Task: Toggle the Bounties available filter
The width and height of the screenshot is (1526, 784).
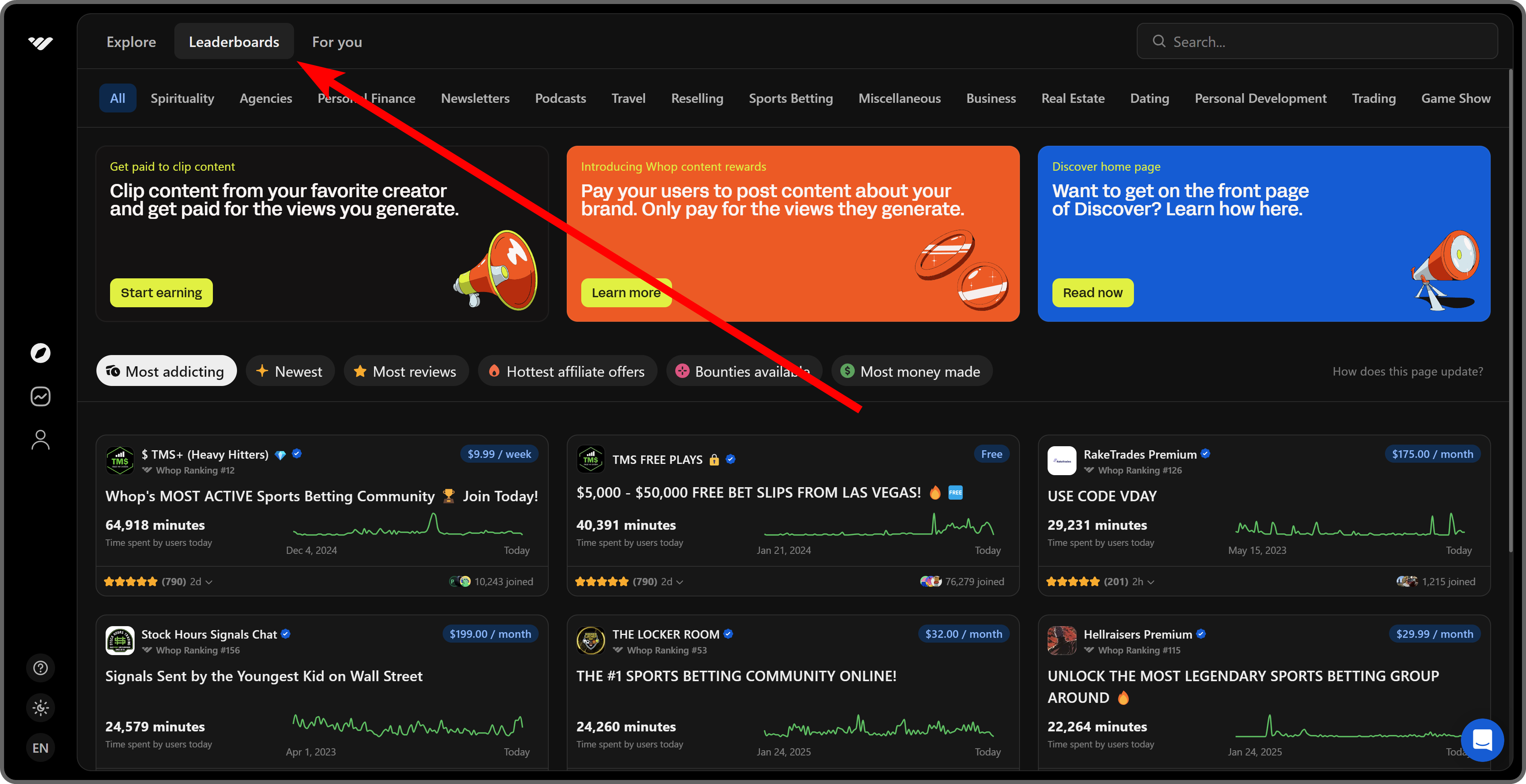Action: [744, 371]
